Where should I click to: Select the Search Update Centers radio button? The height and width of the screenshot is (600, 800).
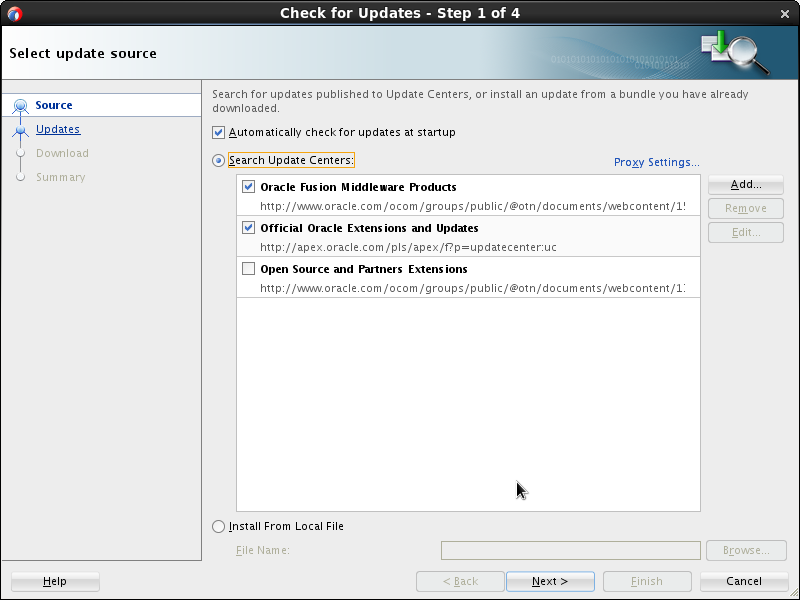coord(218,161)
